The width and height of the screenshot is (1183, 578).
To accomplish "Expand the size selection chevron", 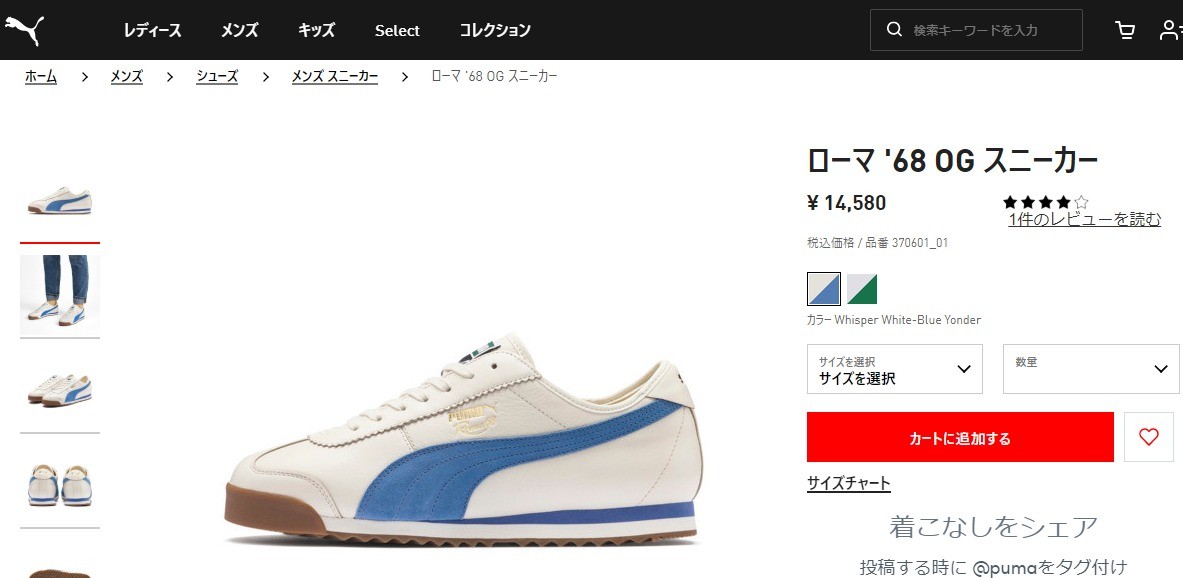I will [963, 368].
